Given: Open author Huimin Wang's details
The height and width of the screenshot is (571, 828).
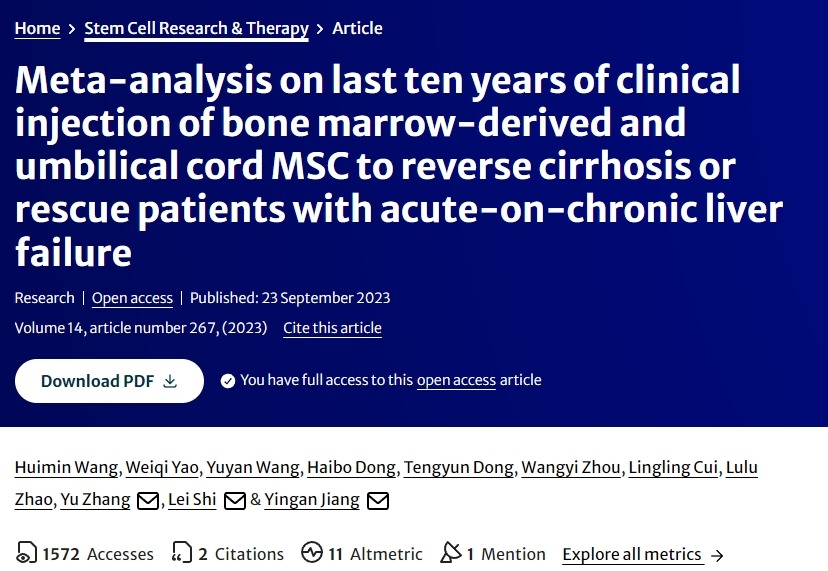Looking at the screenshot, I should coord(67,468).
